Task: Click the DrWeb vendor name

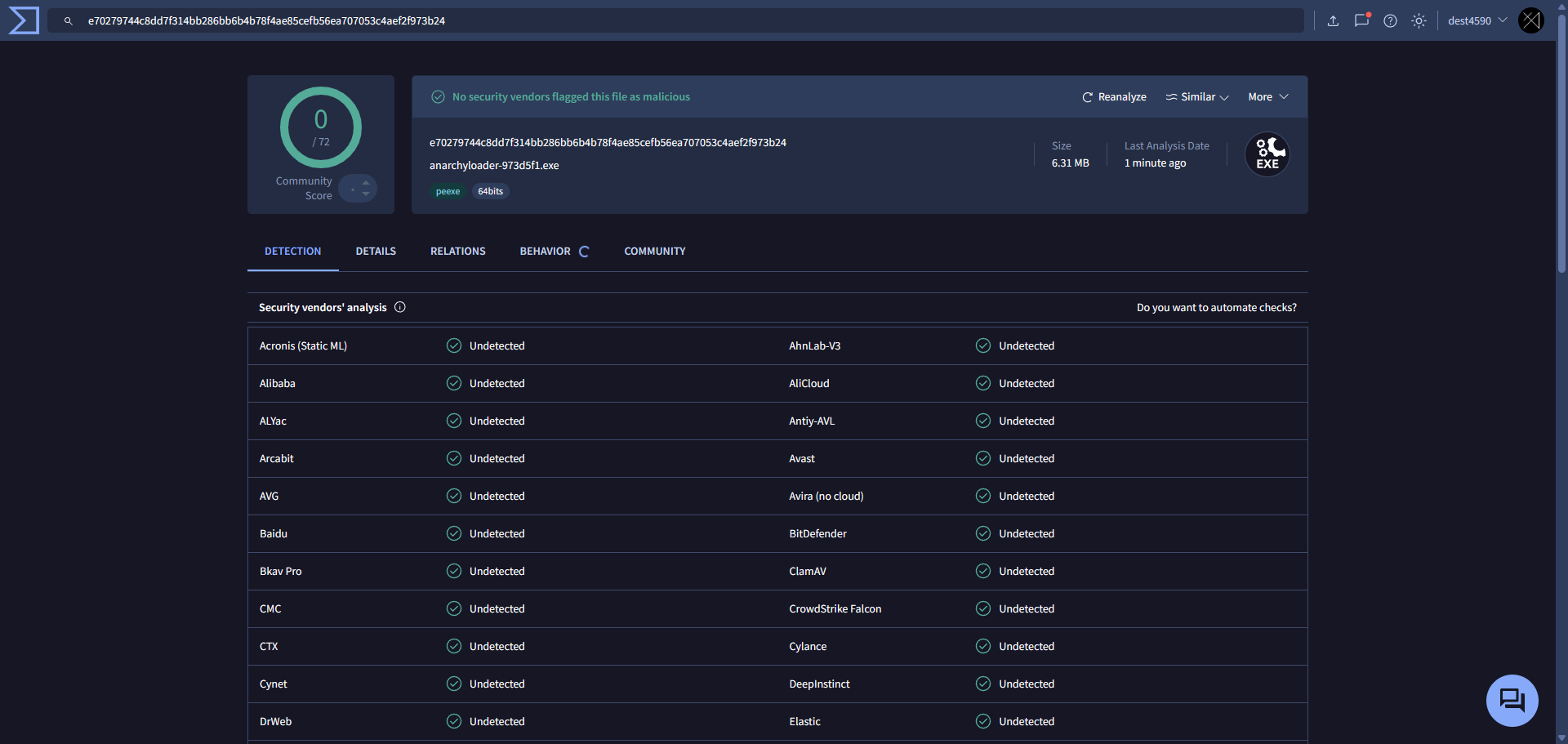Action: point(275,722)
